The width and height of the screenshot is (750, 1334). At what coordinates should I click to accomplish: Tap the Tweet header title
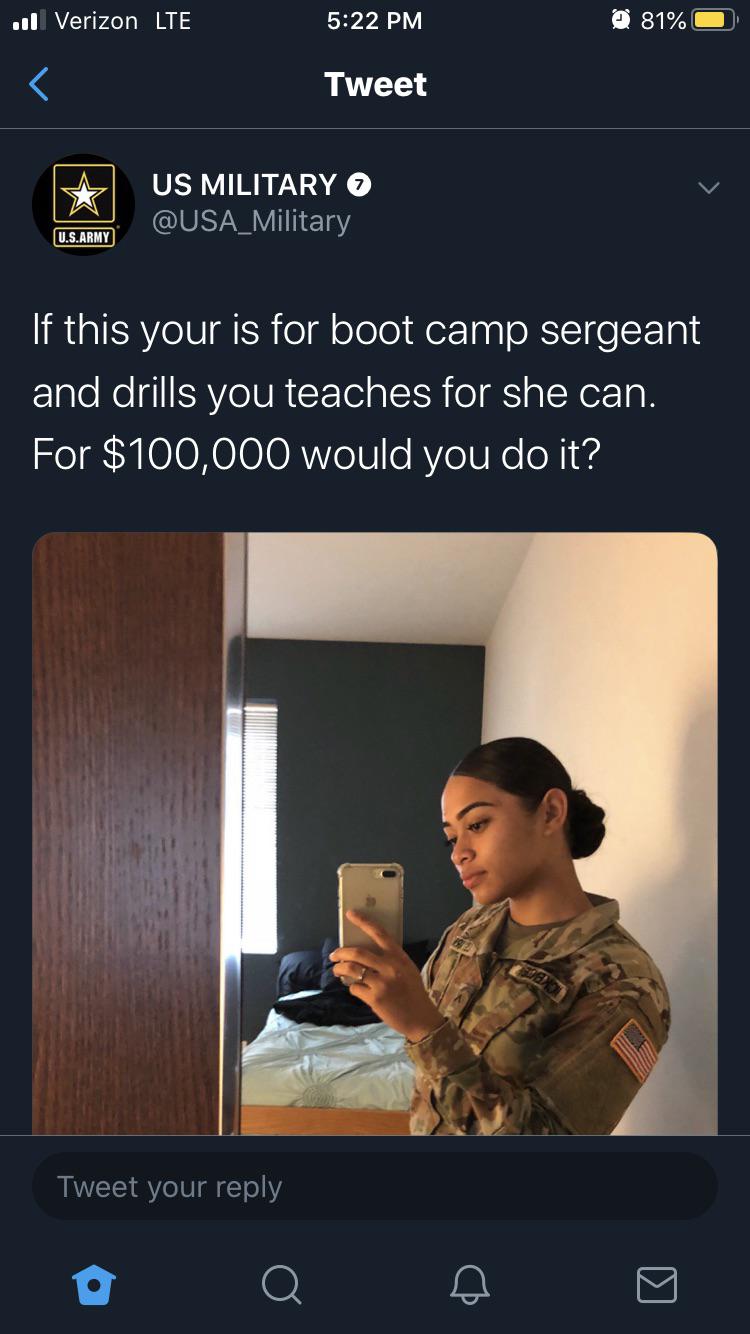[375, 84]
